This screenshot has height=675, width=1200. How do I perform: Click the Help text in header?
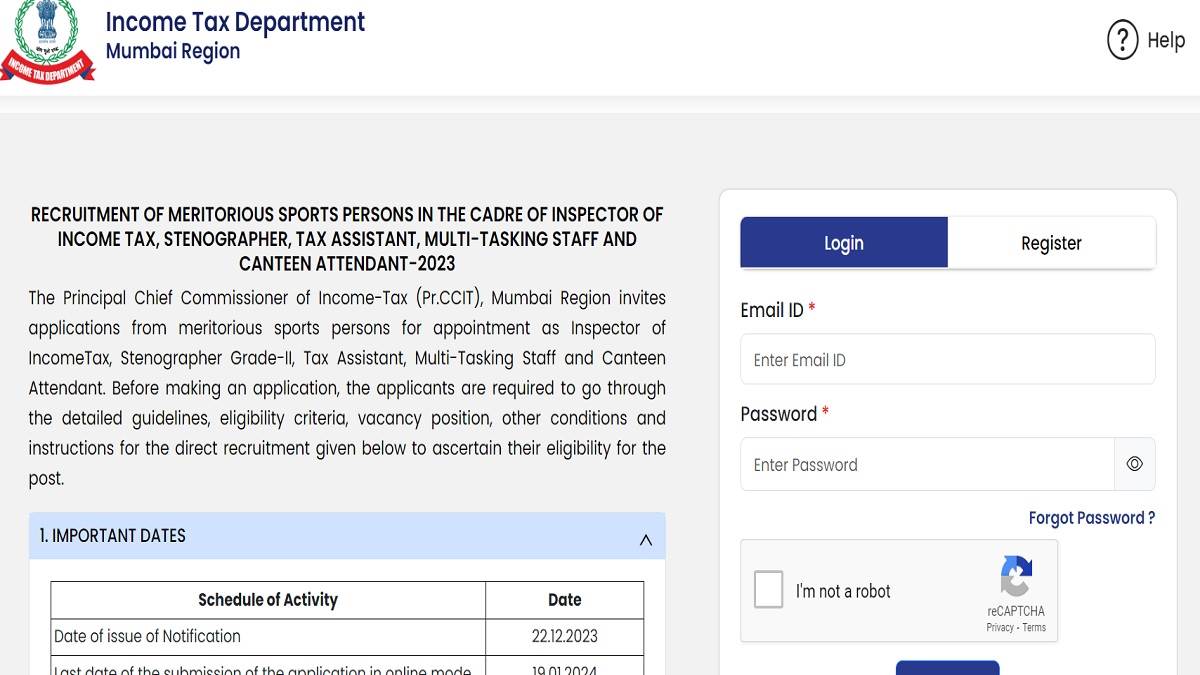click(1166, 41)
